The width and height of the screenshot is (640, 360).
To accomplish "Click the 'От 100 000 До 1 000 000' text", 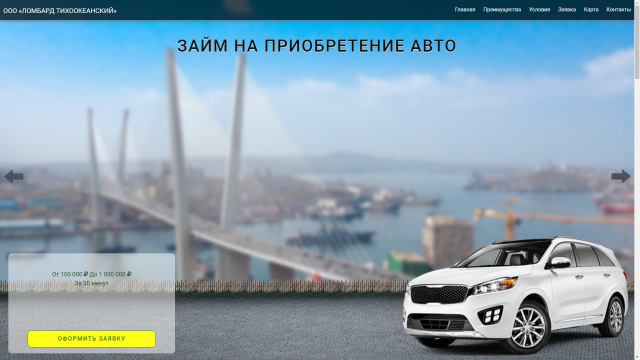I will (91, 274).
